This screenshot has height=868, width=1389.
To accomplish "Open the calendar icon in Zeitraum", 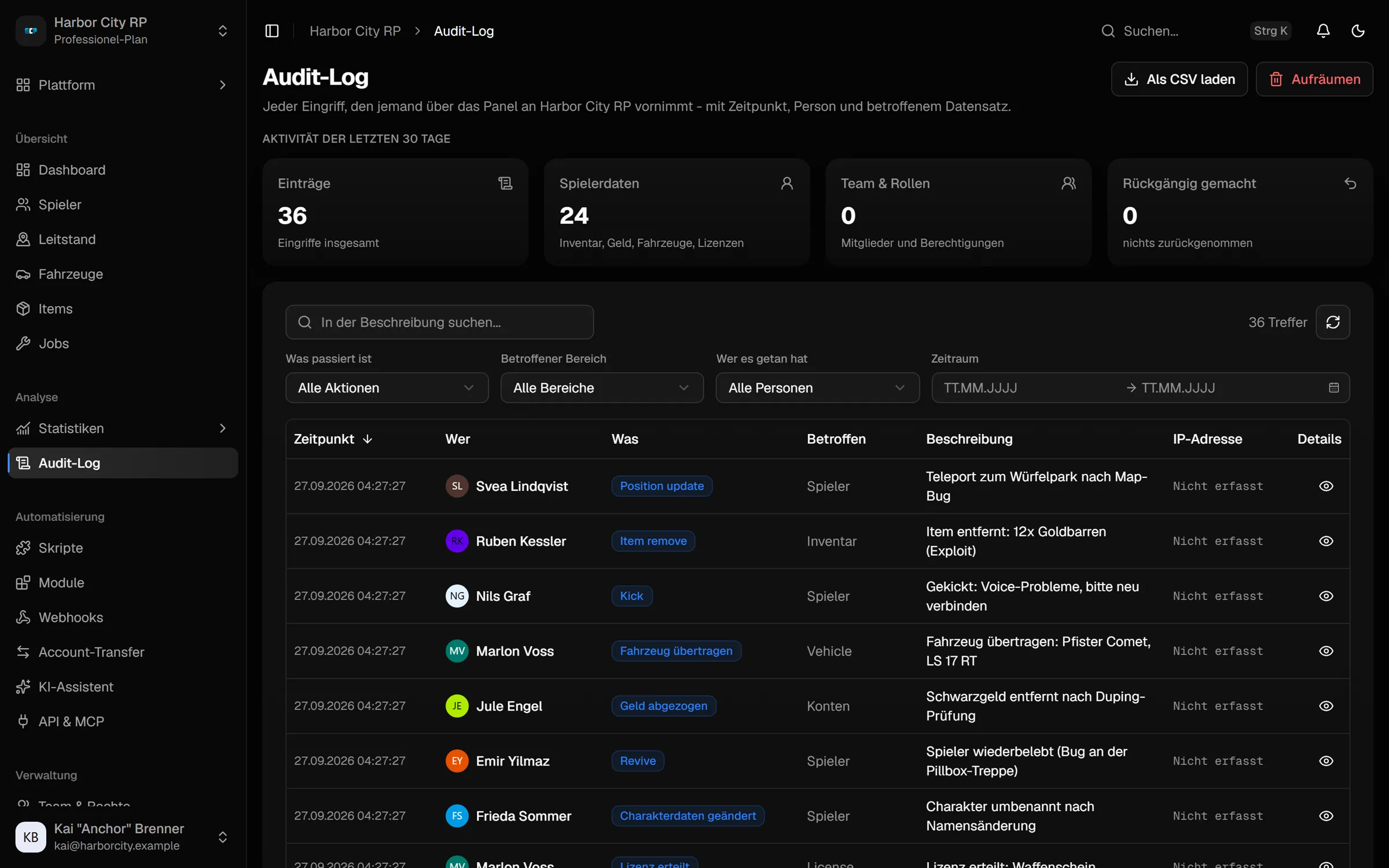I will click(1334, 388).
